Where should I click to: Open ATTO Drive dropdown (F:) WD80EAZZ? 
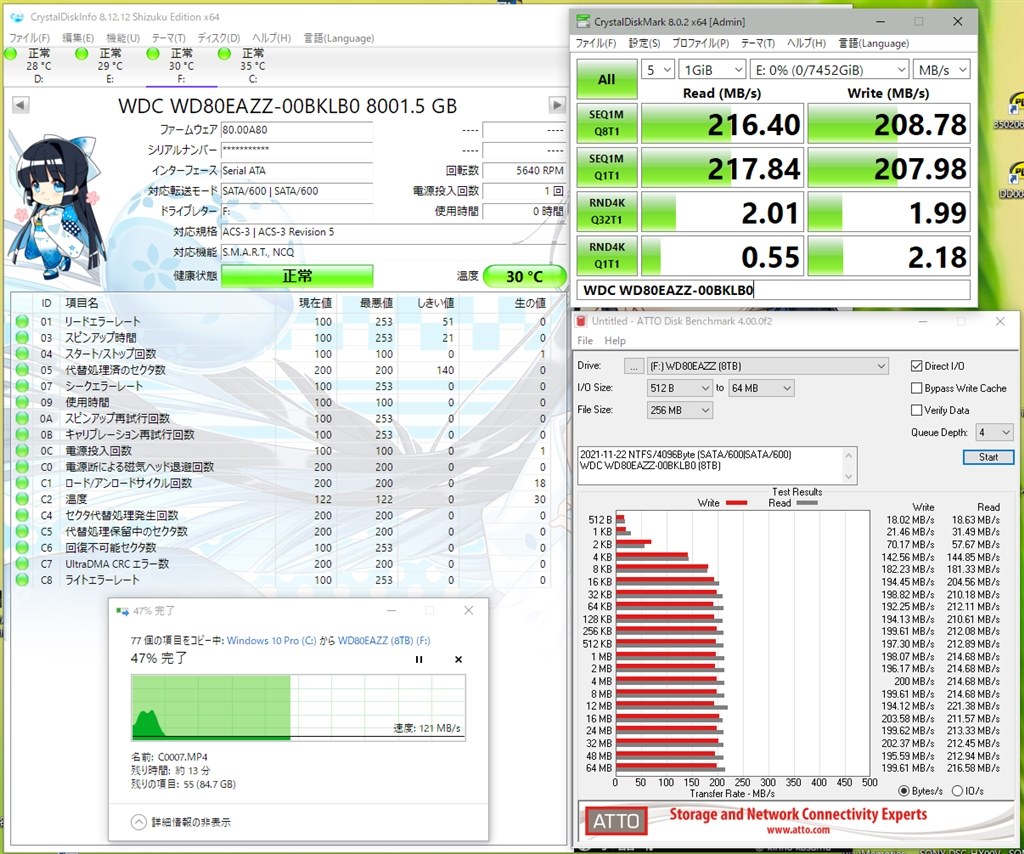pos(767,366)
